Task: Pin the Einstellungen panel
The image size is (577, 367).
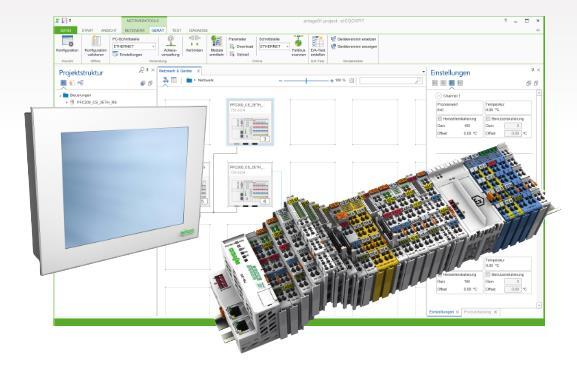Action: coord(532,70)
